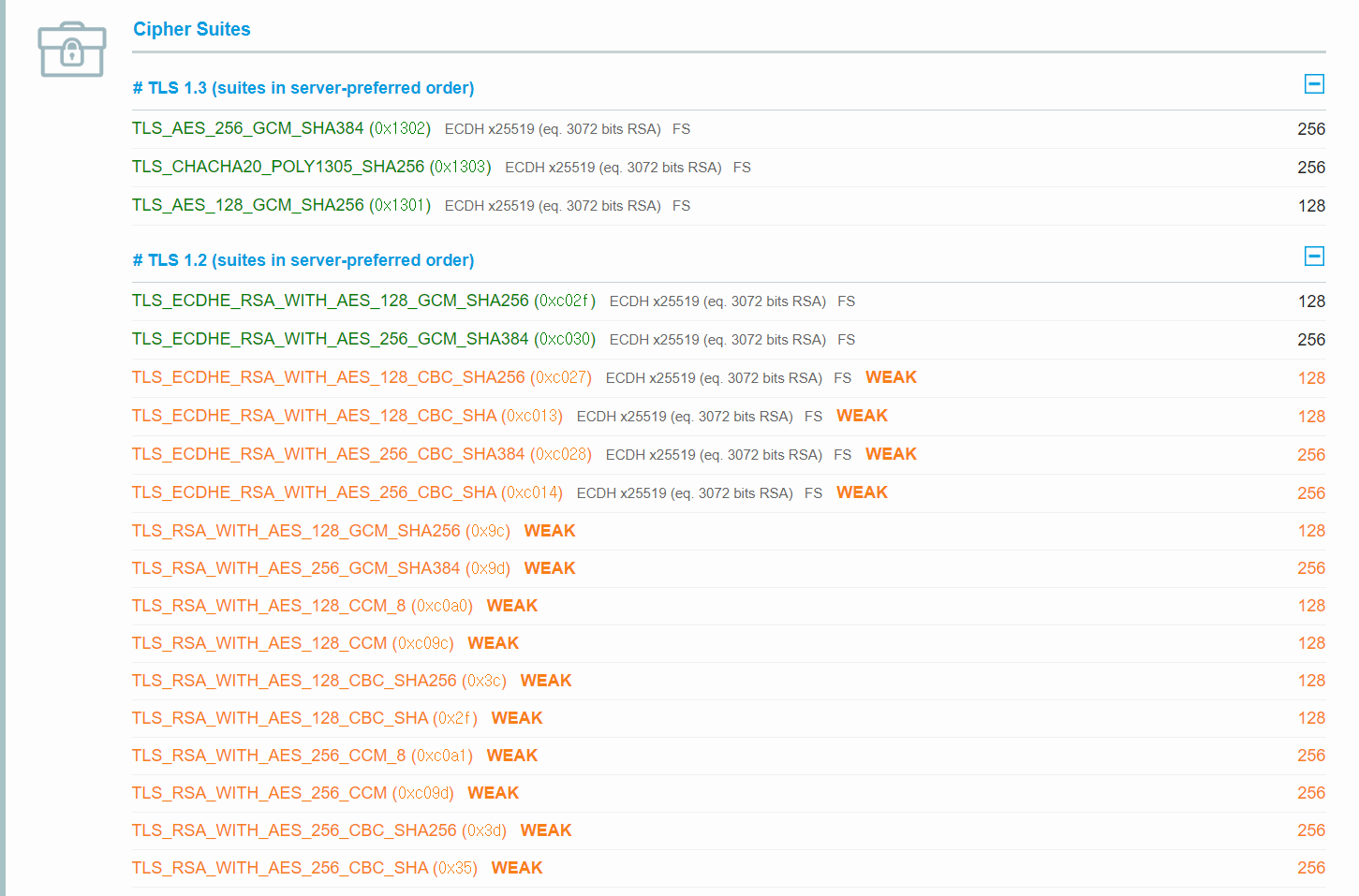The width and height of the screenshot is (1359, 896).
Task: Click ECDH x25519 details on the 0x1301 row
Action: 553,206
